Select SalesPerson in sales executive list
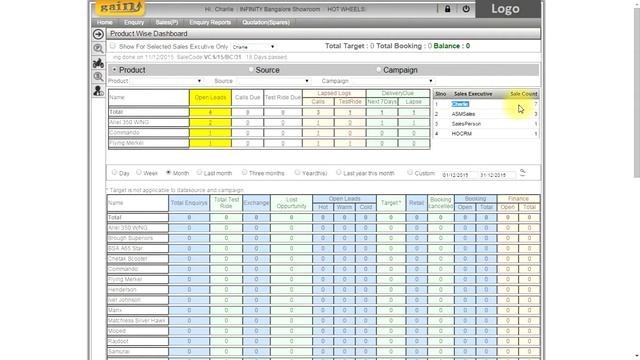This screenshot has height=360, width=640. pyautogui.click(x=466, y=124)
